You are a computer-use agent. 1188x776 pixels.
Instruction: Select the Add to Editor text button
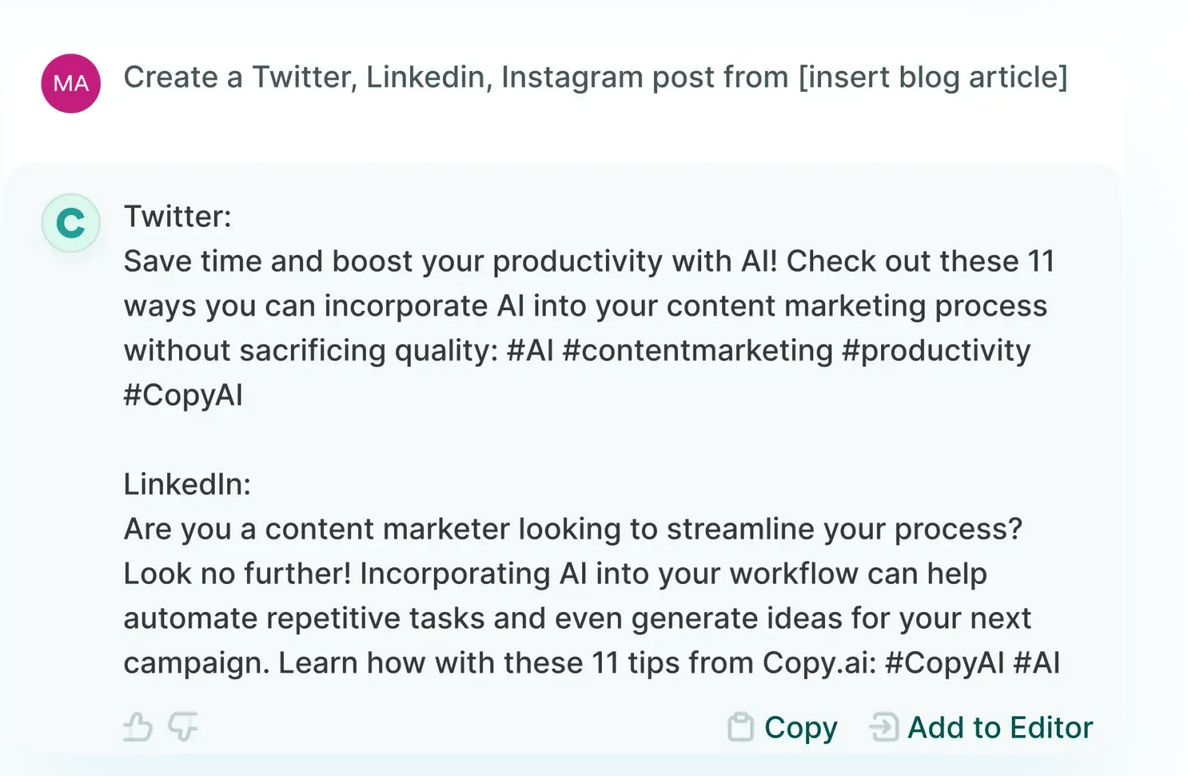(1000, 728)
